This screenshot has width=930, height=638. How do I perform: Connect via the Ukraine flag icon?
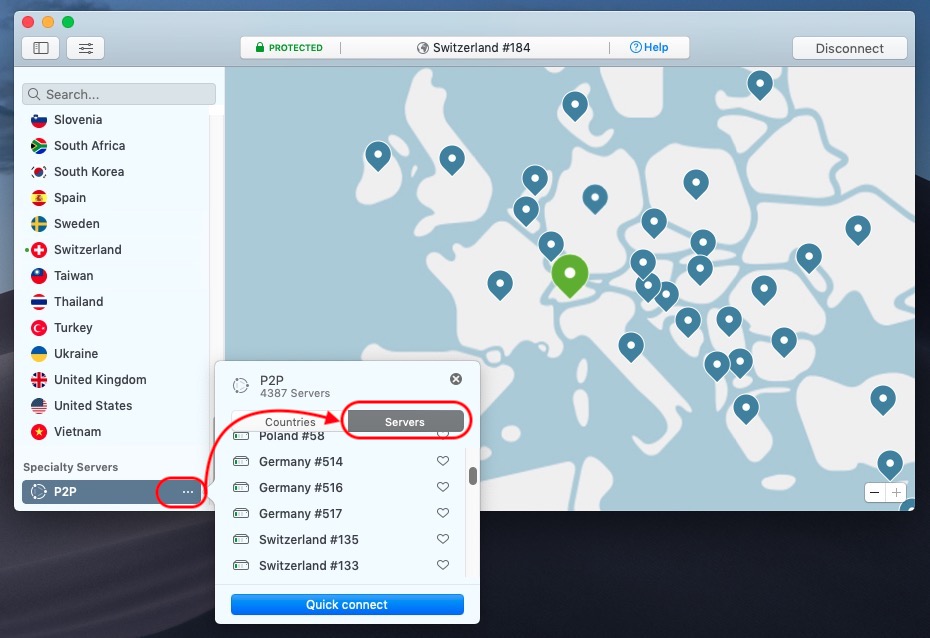pyautogui.click(x=39, y=354)
